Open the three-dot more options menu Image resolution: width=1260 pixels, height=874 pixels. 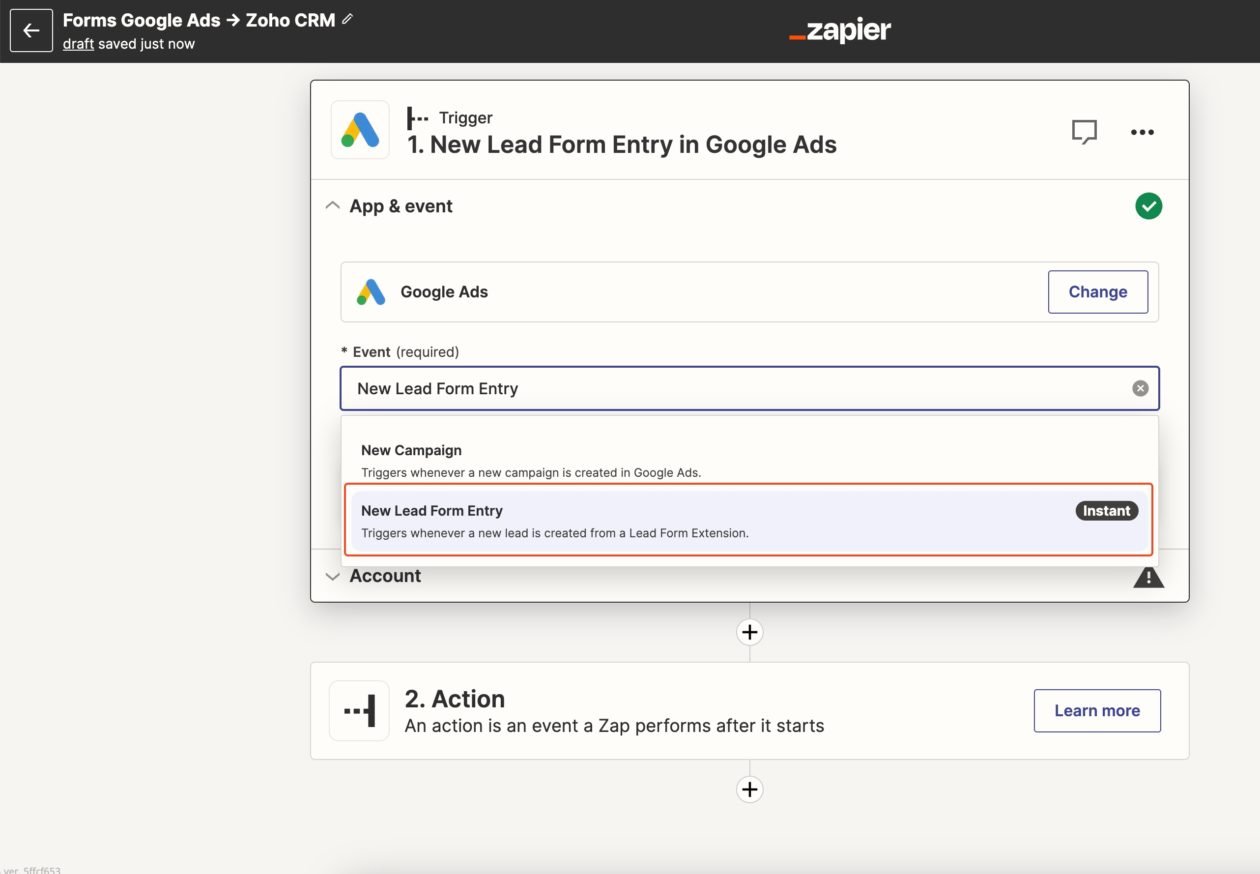click(1142, 132)
